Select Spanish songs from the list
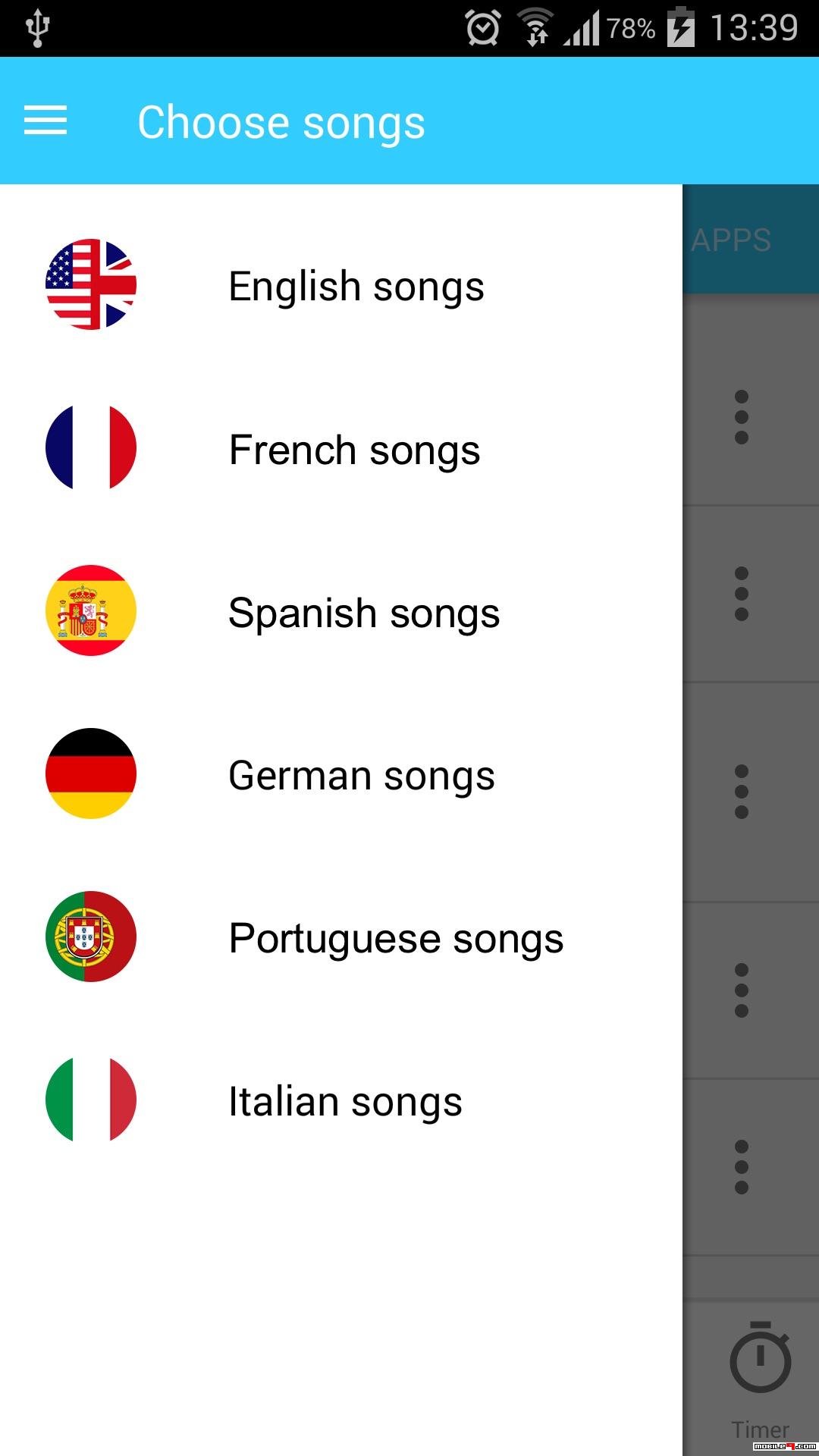 (364, 613)
